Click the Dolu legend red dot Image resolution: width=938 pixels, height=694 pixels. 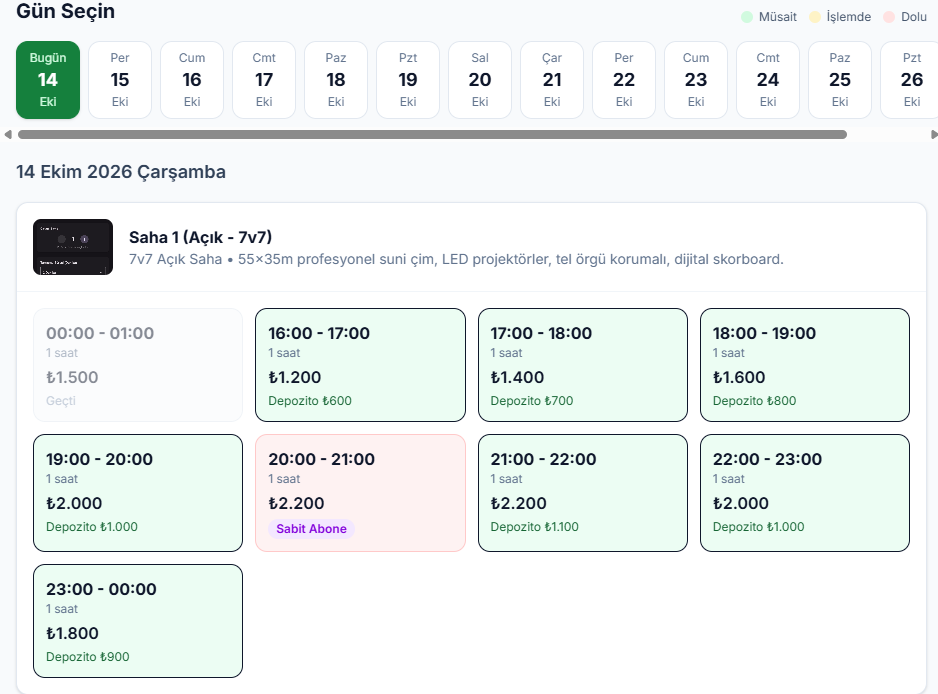coord(889,17)
